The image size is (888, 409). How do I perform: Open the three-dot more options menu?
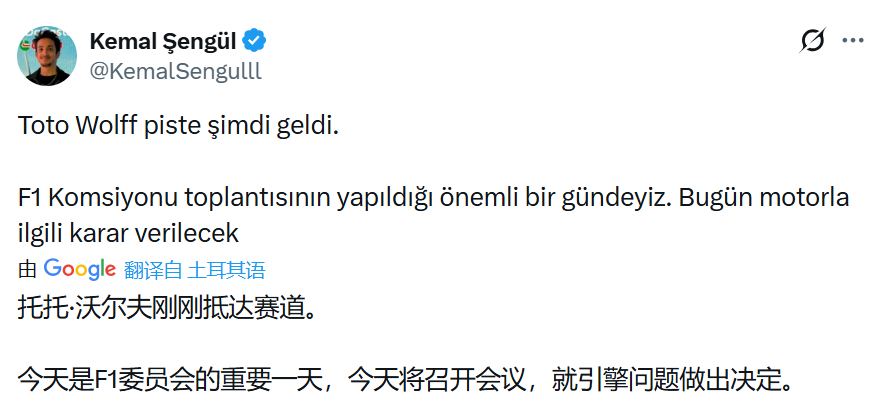852,41
